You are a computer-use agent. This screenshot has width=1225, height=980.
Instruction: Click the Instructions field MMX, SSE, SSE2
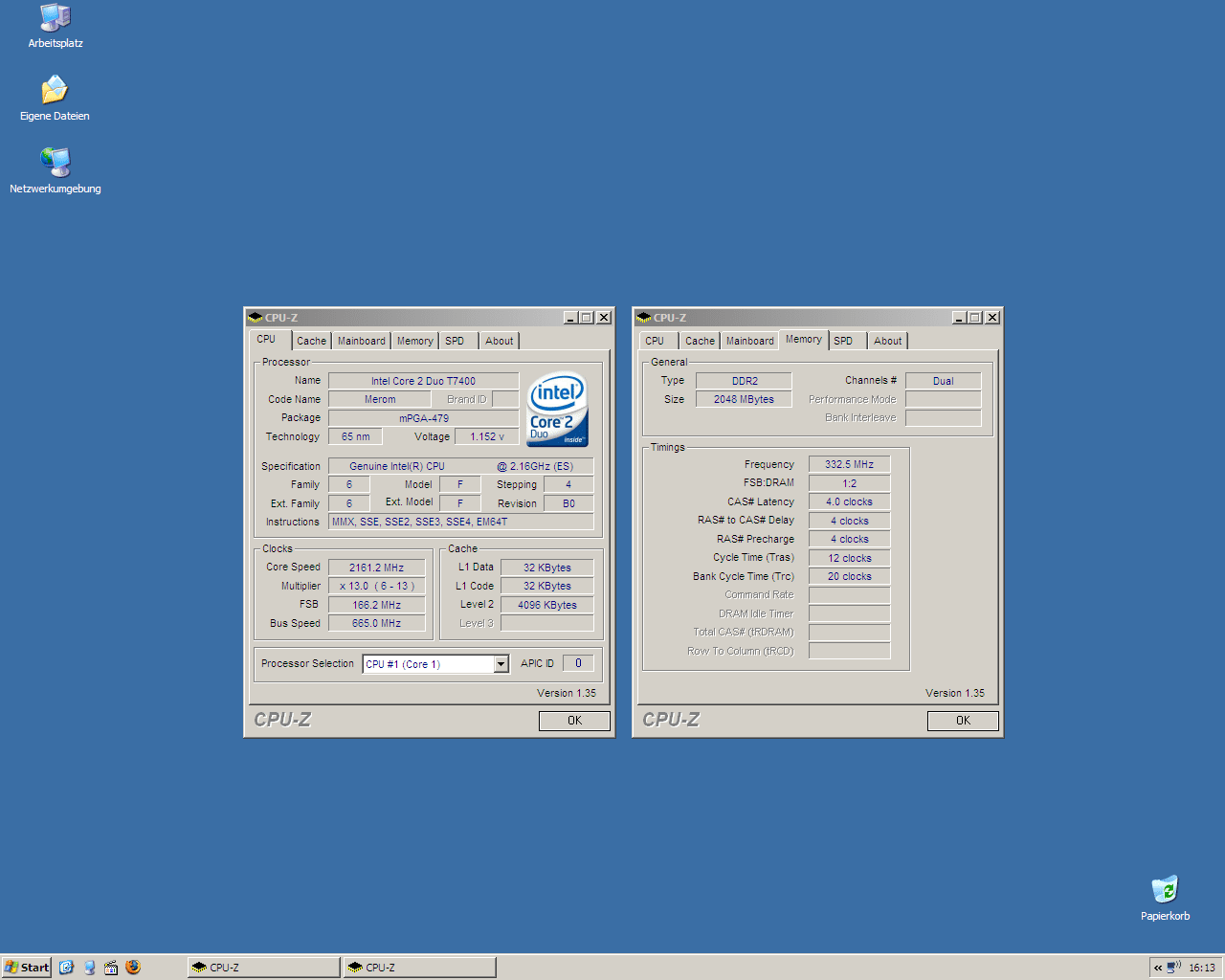click(x=460, y=522)
